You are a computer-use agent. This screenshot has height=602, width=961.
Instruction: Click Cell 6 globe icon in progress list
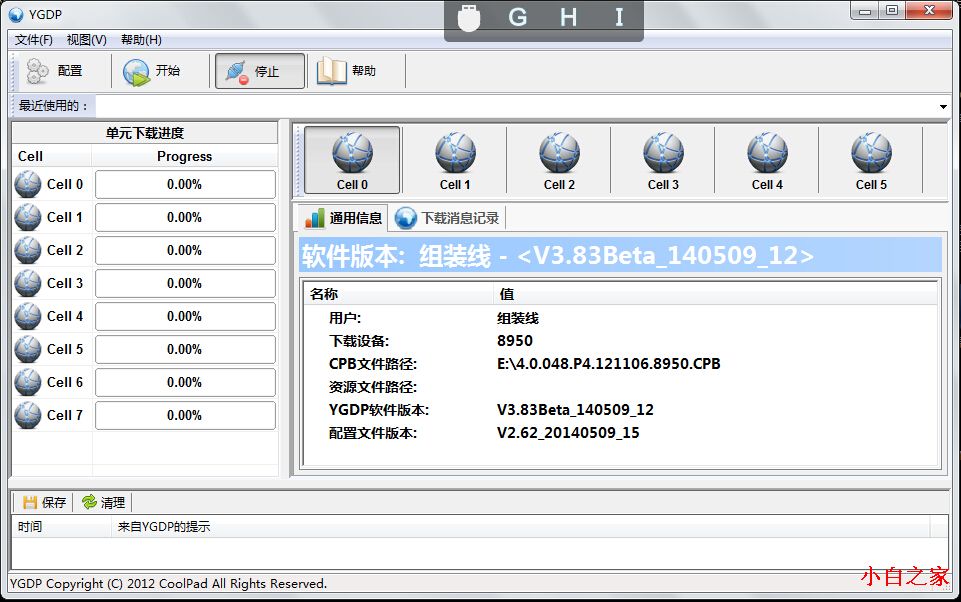[28, 383]
